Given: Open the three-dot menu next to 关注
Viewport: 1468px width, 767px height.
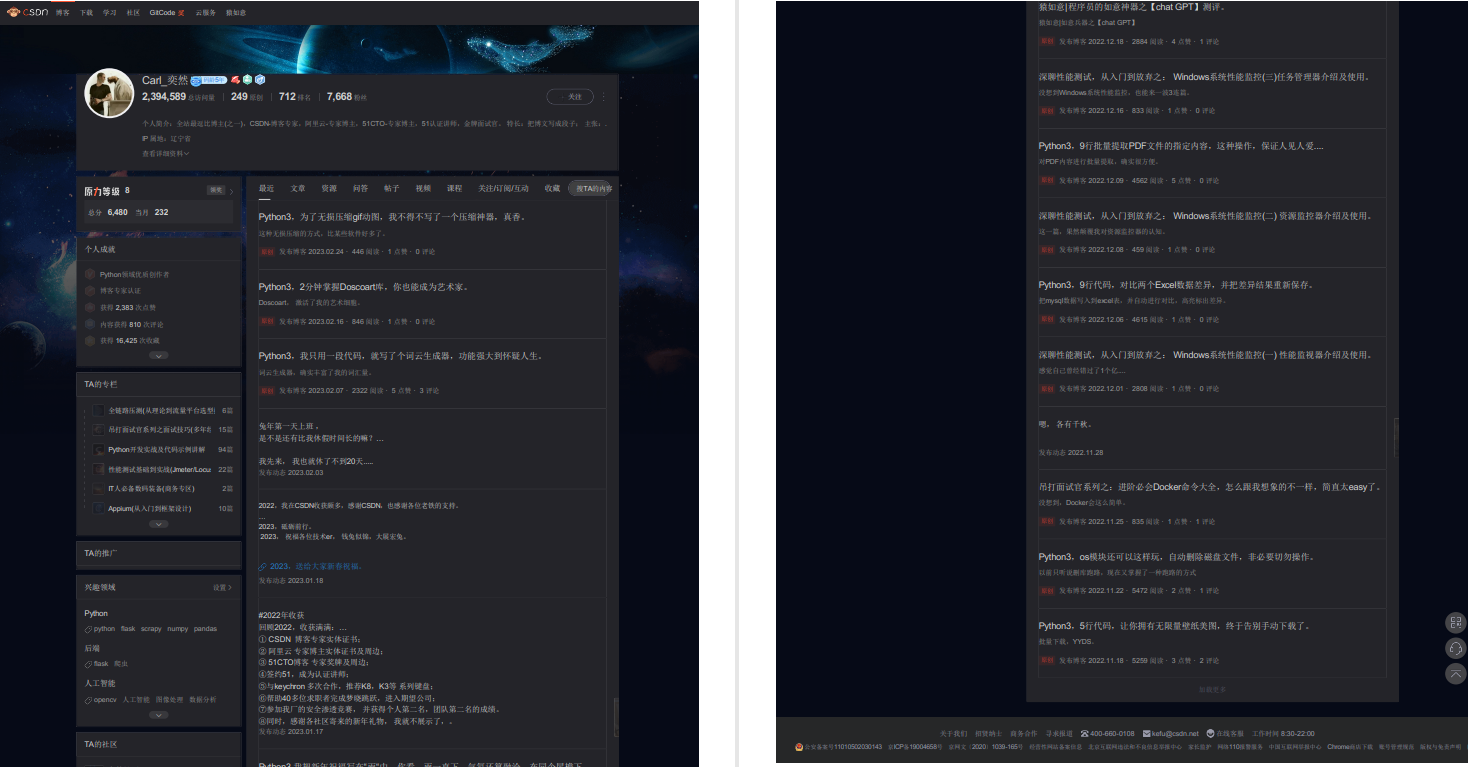Looking at the screenshot, I should (604, 97).
